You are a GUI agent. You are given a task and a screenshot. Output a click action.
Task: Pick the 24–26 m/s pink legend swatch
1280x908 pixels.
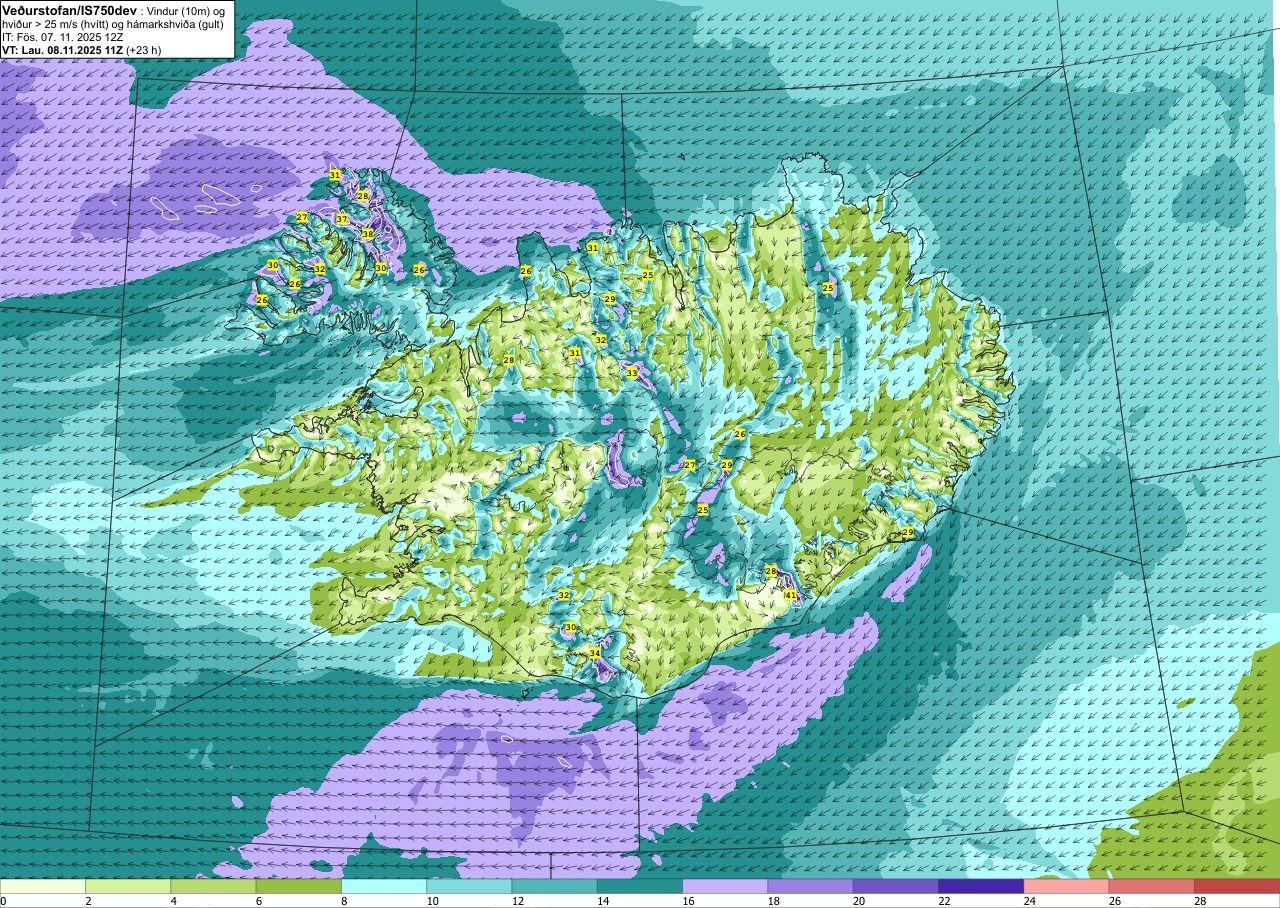[1066, 886]
